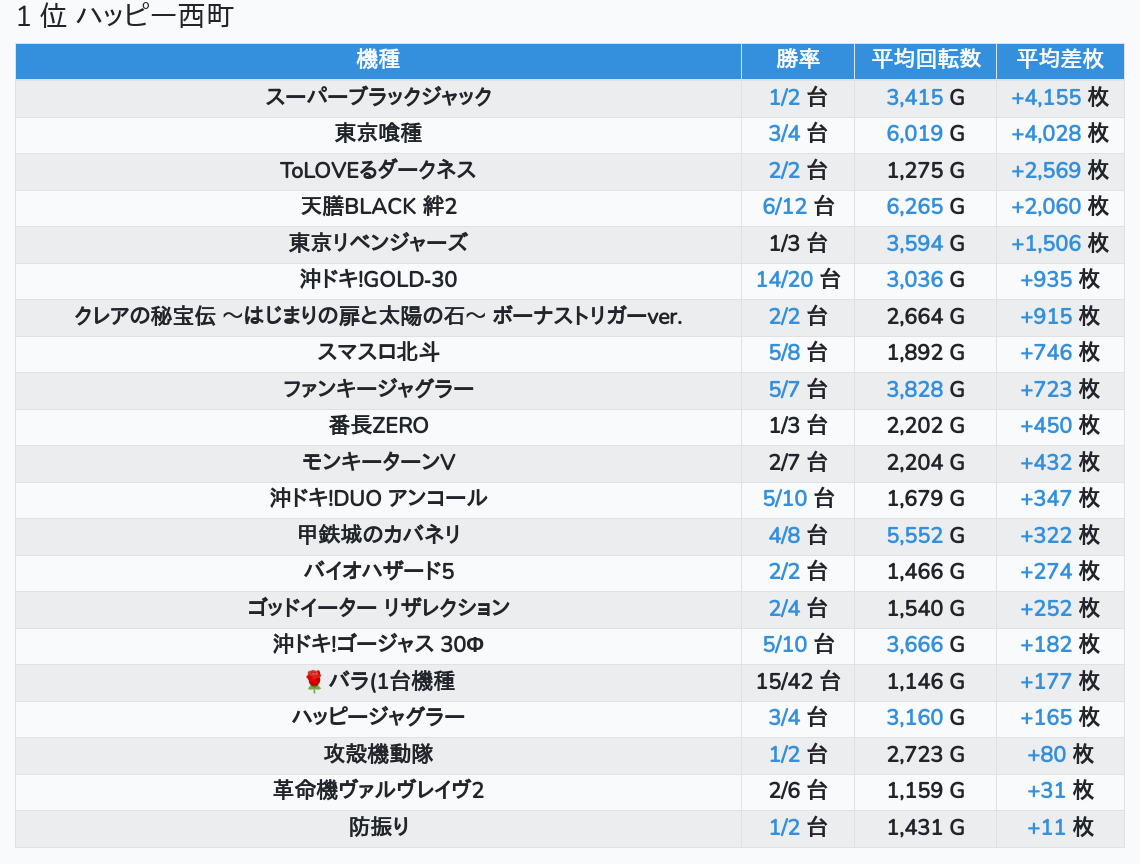The image size is (1140, 864).
Task: Select the 14/20 win rate for 沖ドキ!GOLD-30
Action: (x=784, y=280)
